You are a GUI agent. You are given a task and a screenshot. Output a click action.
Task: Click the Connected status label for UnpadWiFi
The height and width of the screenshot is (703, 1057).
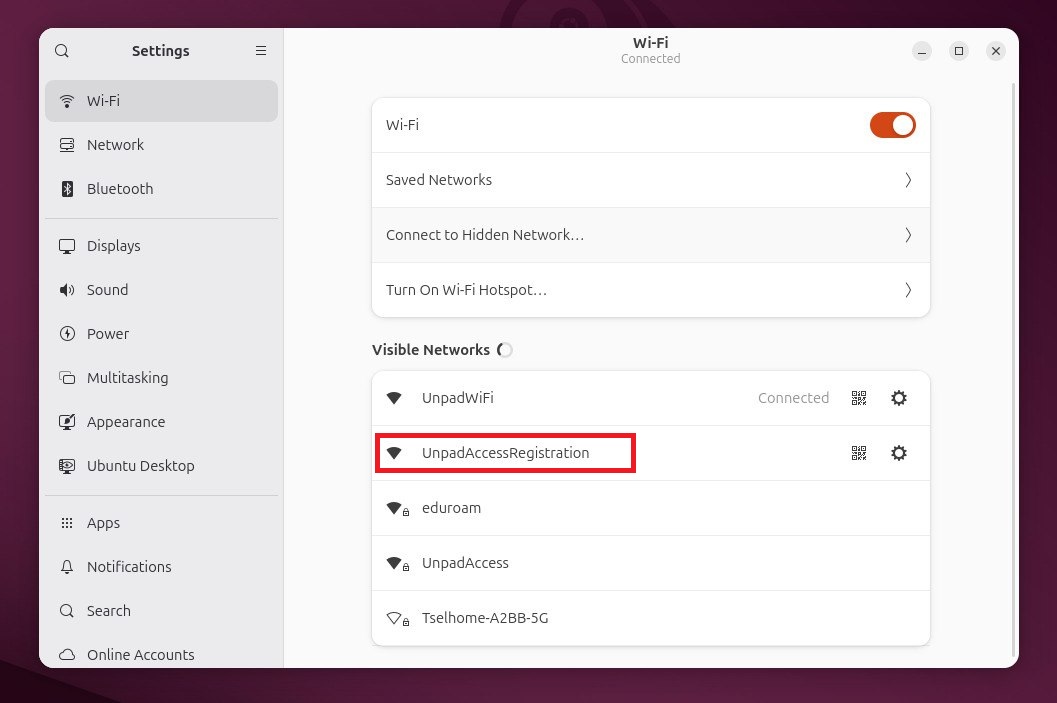tap(793, 398)
